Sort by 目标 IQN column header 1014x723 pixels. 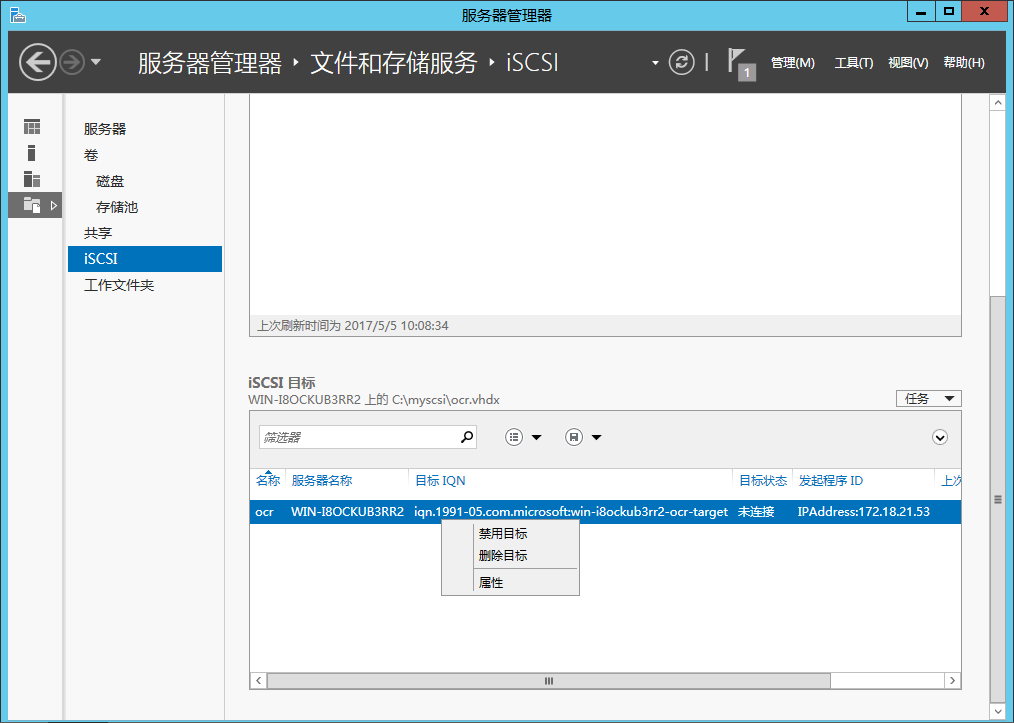click(440, 480)
